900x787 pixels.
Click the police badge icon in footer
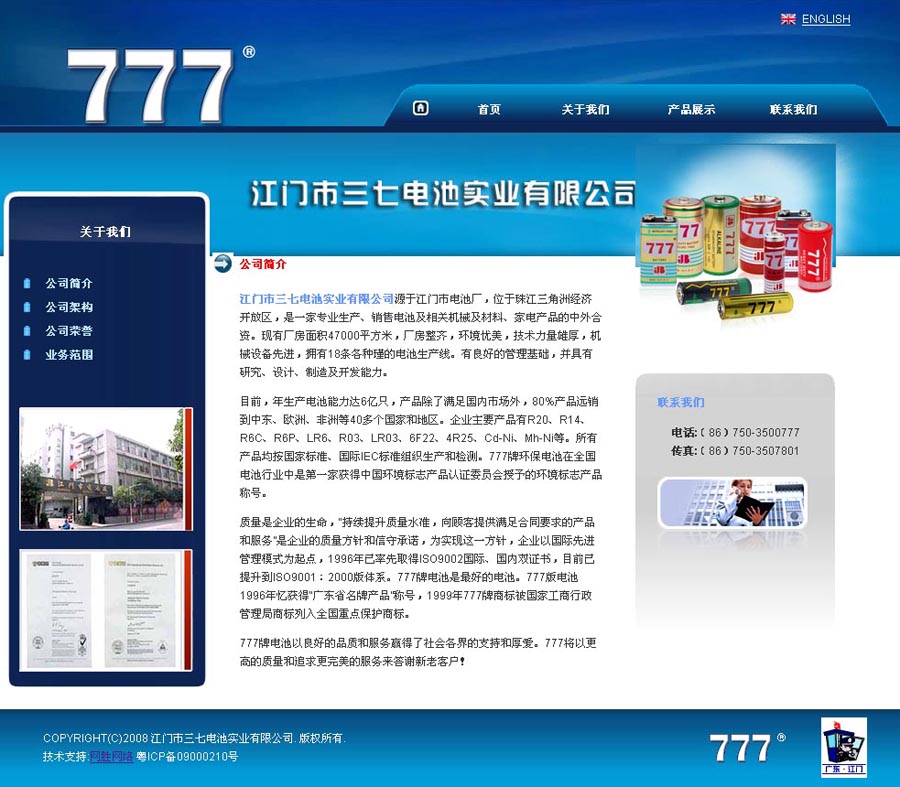coord(843,746)
